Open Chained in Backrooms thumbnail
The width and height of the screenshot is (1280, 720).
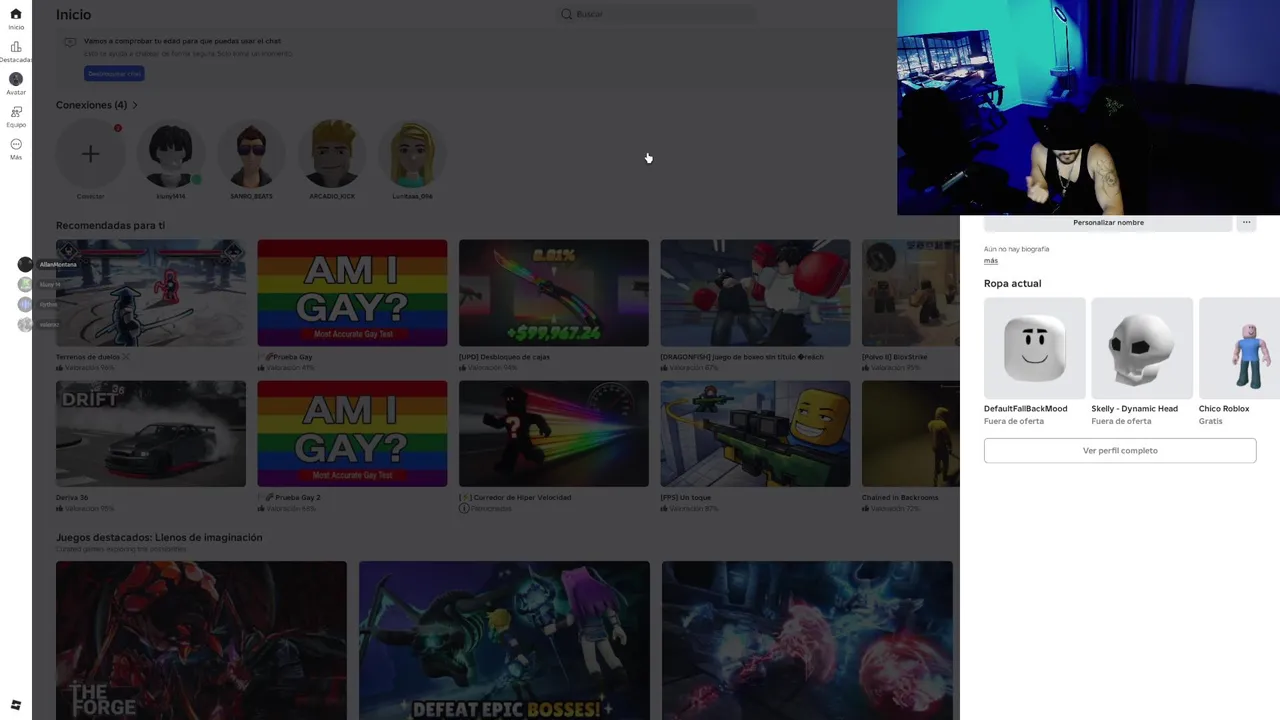[911, 434]
